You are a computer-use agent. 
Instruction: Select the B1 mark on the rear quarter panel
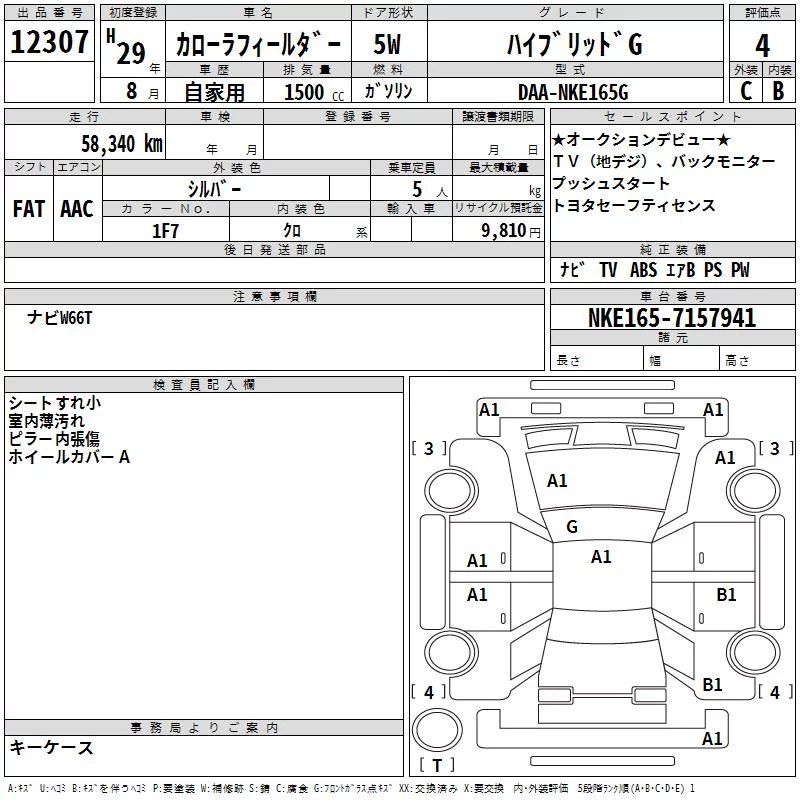pyautogui.click(x=712, y=685)
